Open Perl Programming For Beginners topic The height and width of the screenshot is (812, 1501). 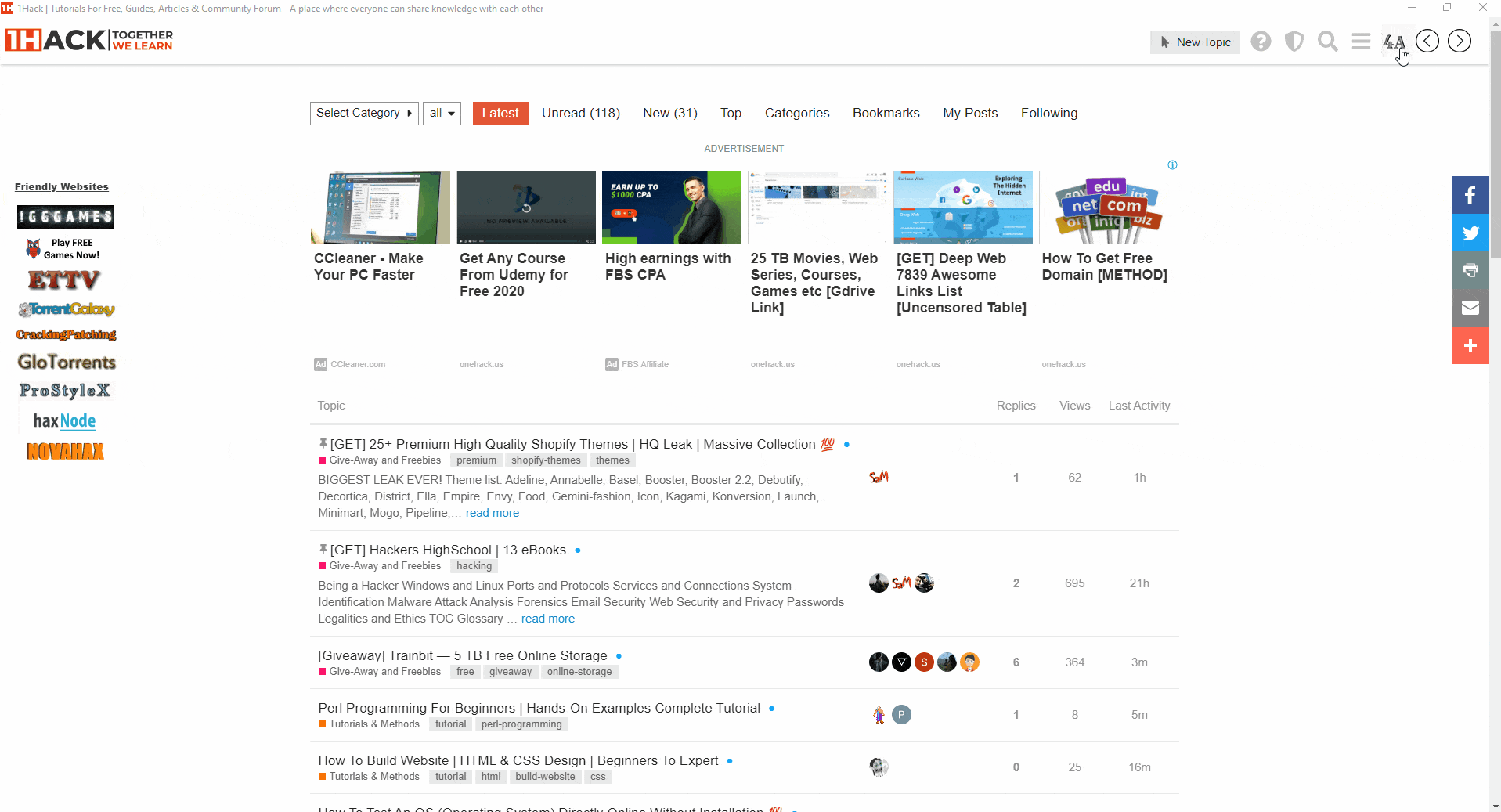coord(539,709)
